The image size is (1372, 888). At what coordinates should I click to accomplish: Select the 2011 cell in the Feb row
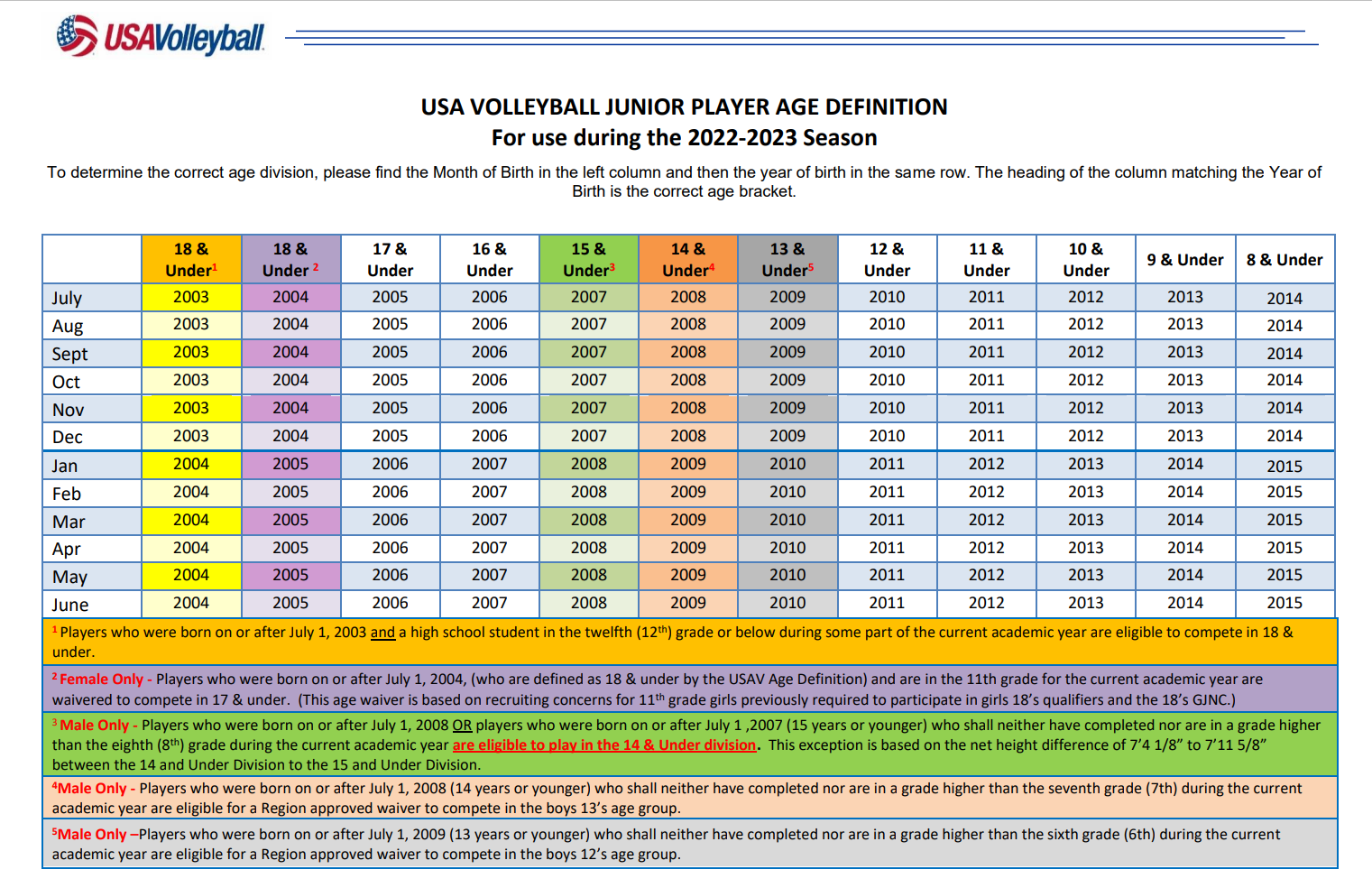point(887,492)
